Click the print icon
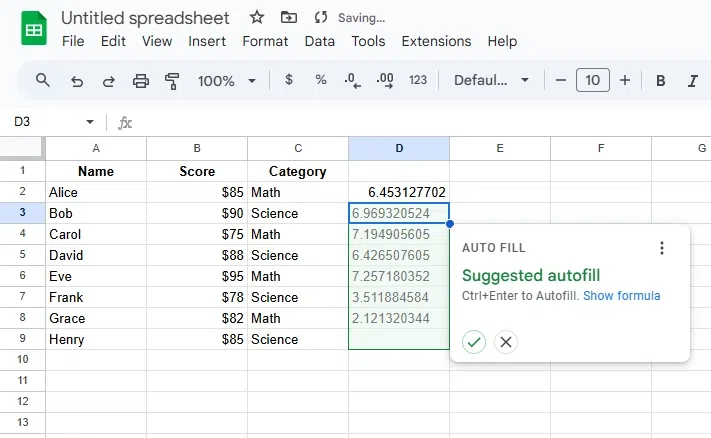The width and height of the screenshot is (711, 438). (141, 81)
